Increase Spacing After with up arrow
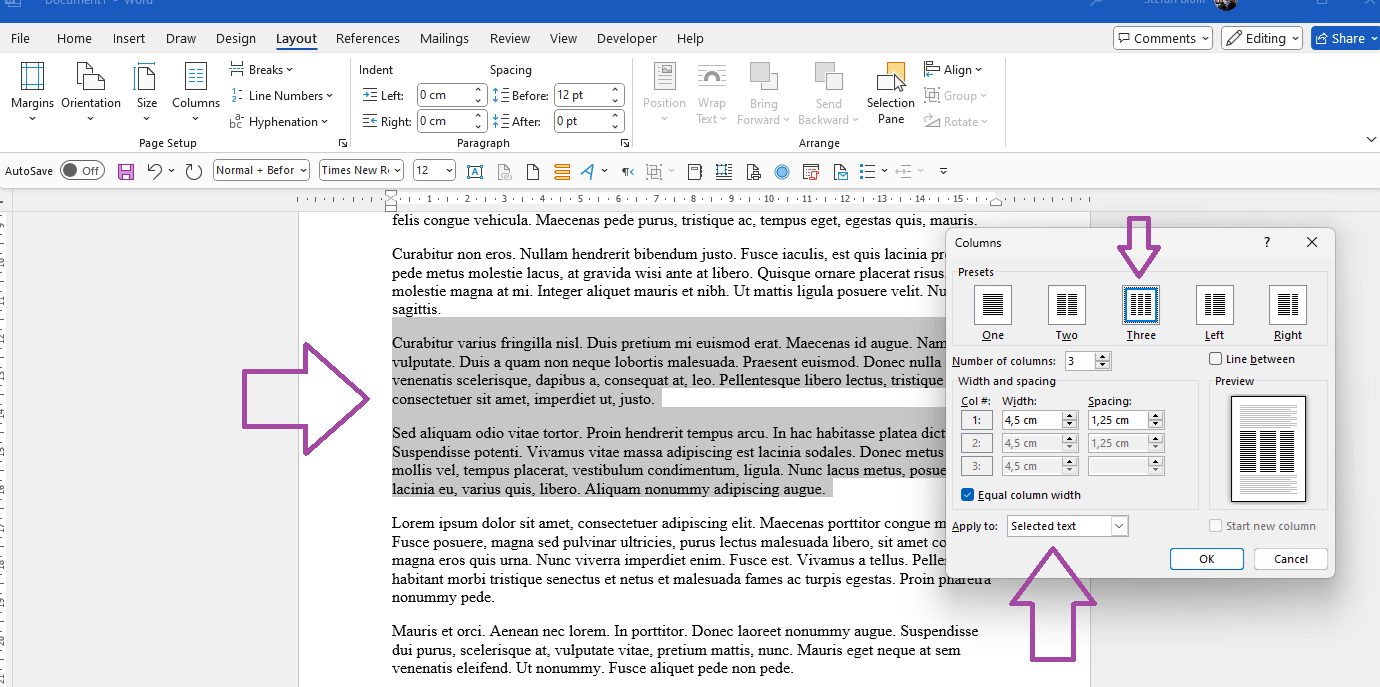The image size is (1380, 687). click(616, 116)
